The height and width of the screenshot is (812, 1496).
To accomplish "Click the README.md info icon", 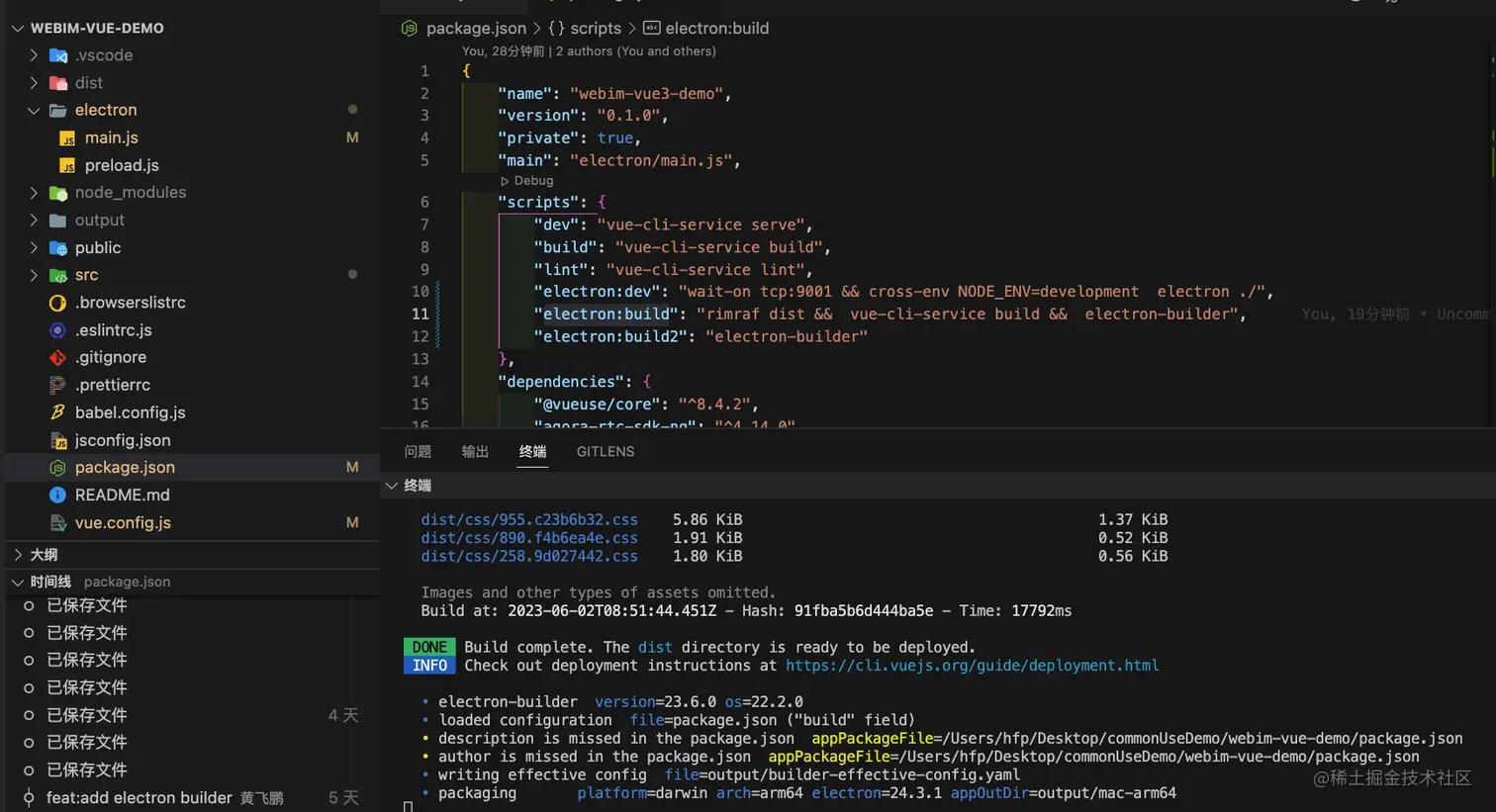I will point(58,495).
